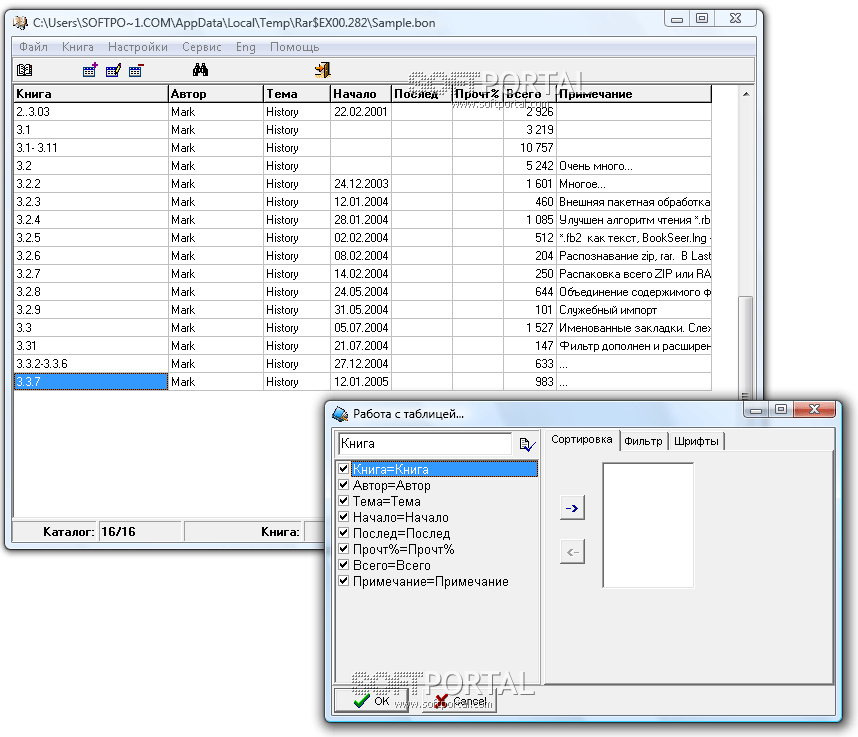Click the edit record table icon with pencil
Viewport: 858px width, 737px height.
(113, 70)
